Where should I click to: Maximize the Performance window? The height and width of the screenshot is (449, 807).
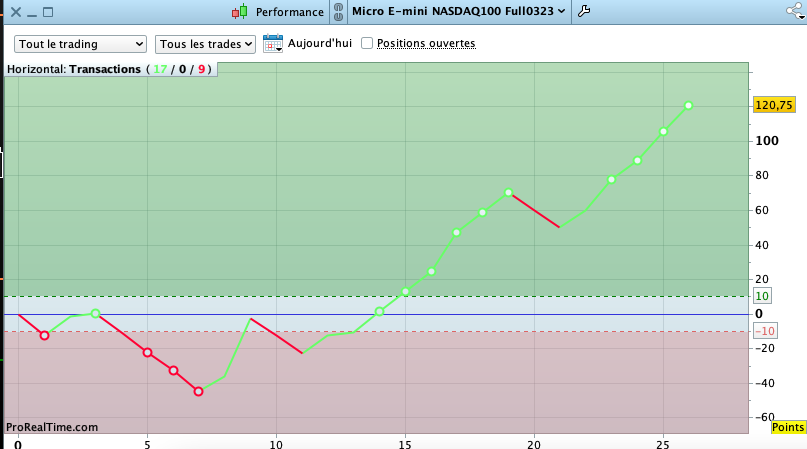pos(48,12)
